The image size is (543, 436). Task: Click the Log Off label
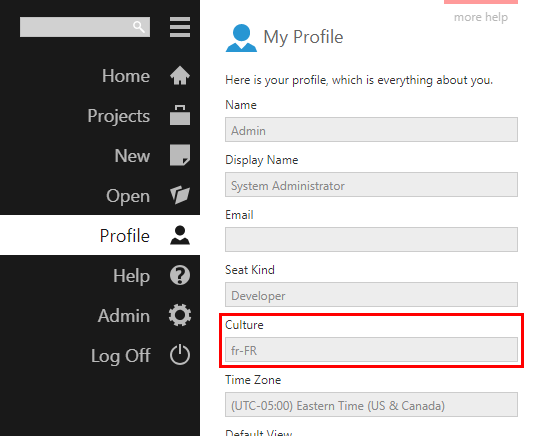click(121, 356)
